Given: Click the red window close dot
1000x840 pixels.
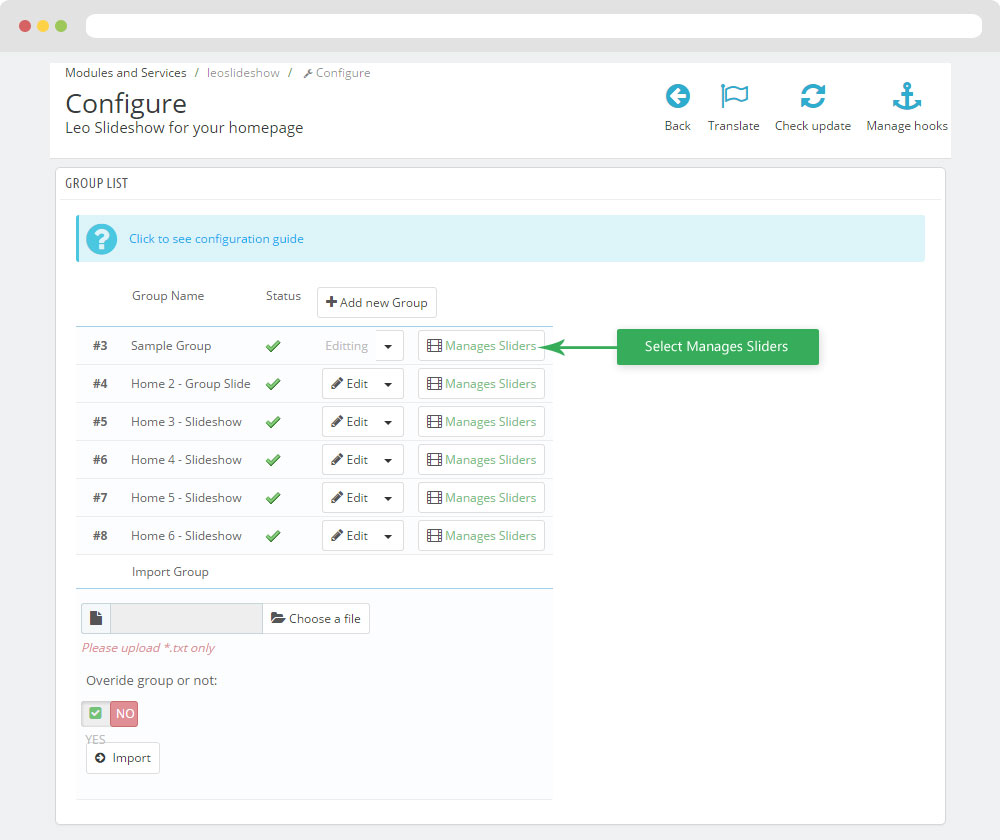Looking at the screenshot, I should pos(25,26).
